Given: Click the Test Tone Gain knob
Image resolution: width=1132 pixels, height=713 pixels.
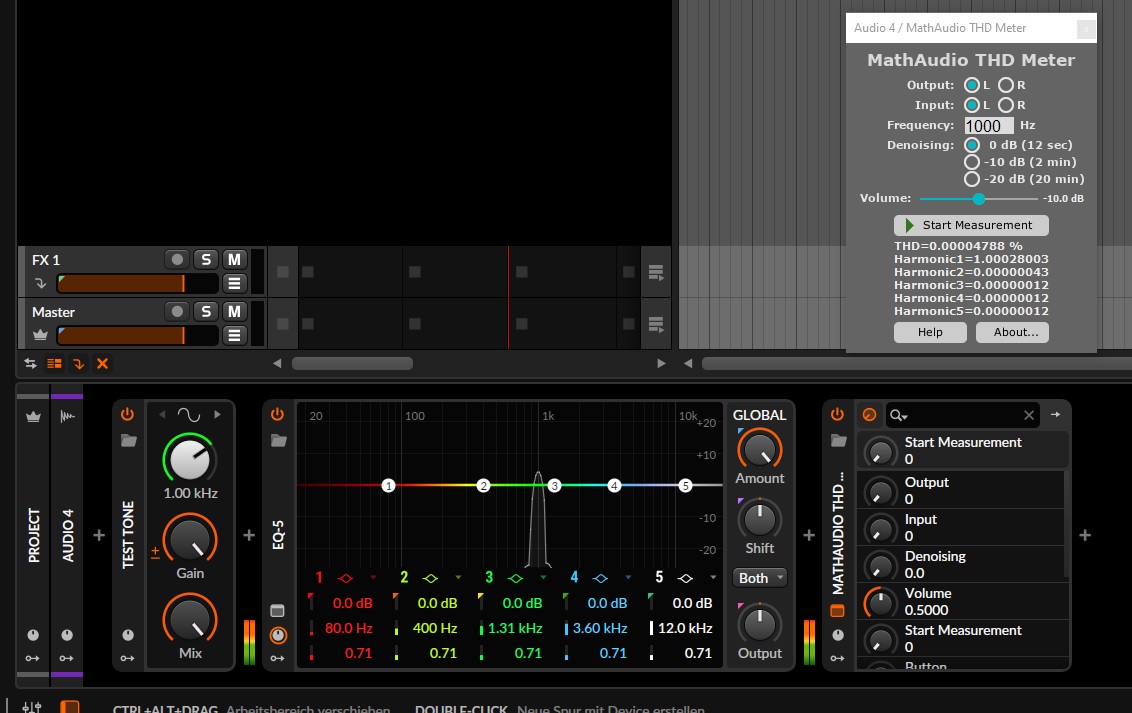Looking at the screenshot, I should [x=190, y=538].
